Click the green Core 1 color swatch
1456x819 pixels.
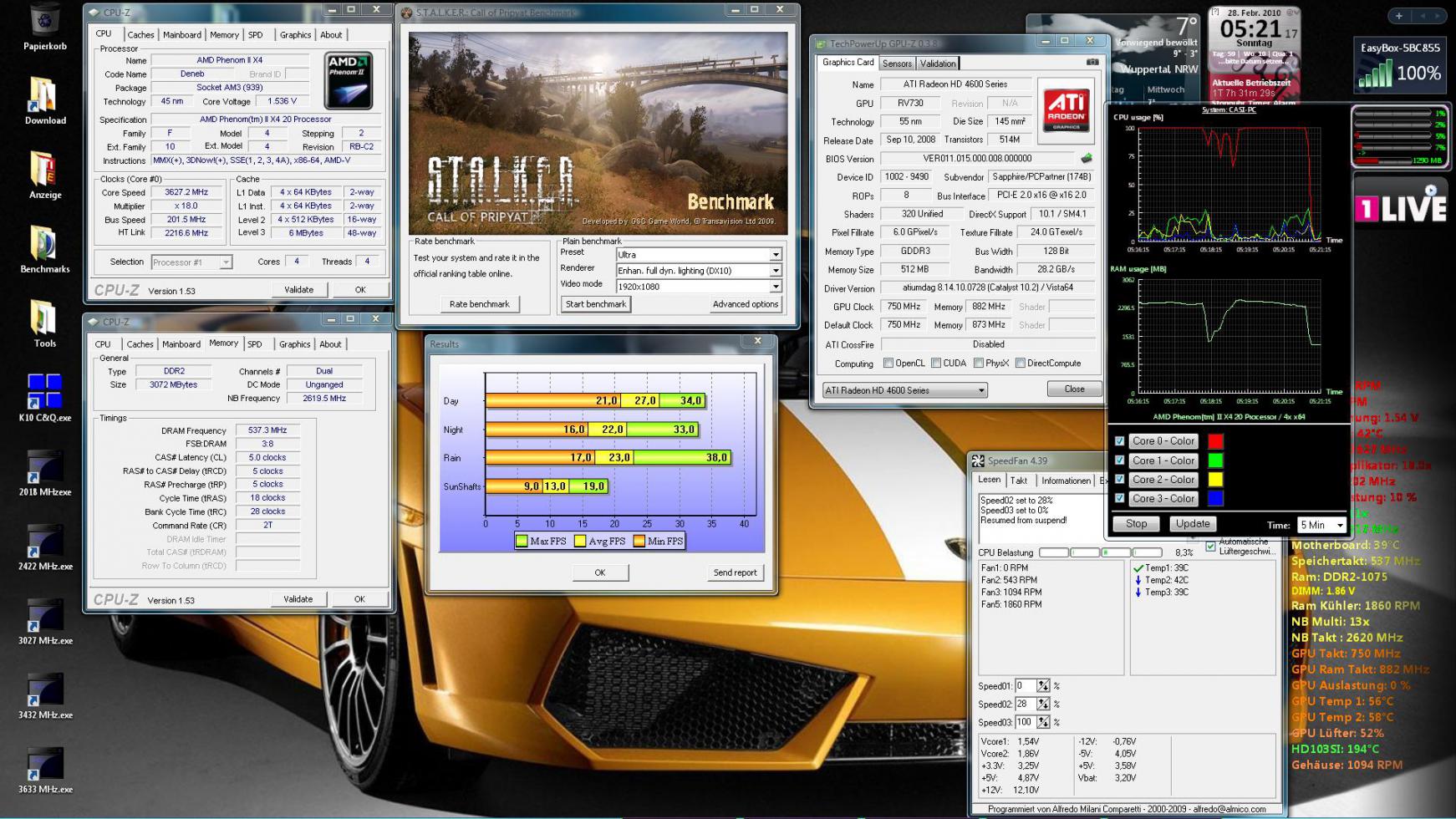tap(1215, 460)
